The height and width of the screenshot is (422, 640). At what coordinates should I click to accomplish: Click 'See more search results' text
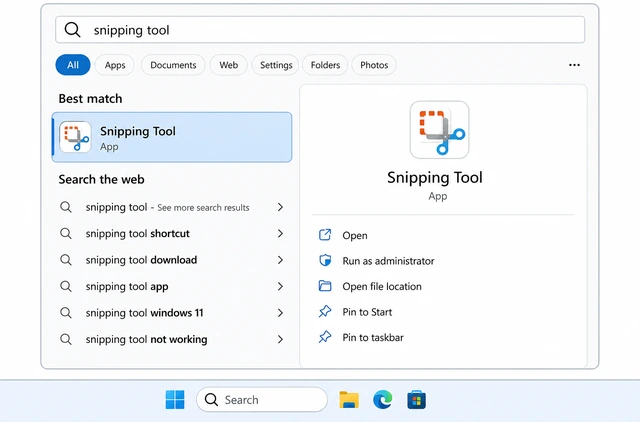tap(203, 208)
